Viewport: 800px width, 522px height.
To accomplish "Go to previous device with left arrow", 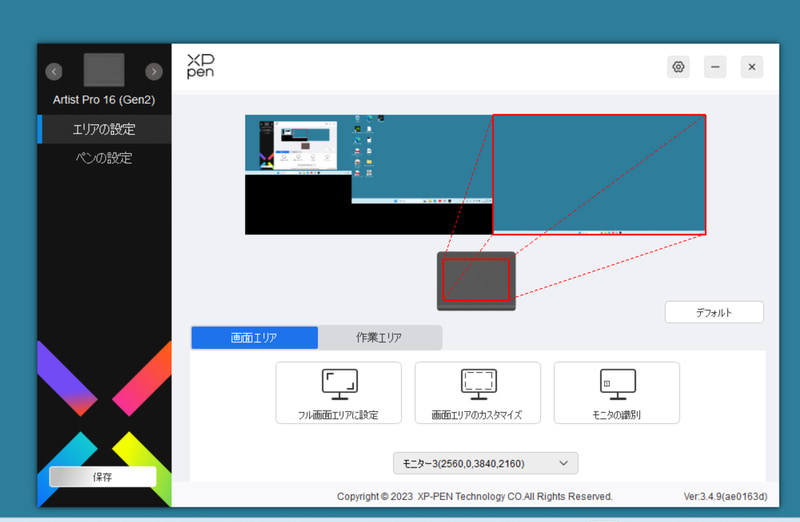I will [54, 71].
